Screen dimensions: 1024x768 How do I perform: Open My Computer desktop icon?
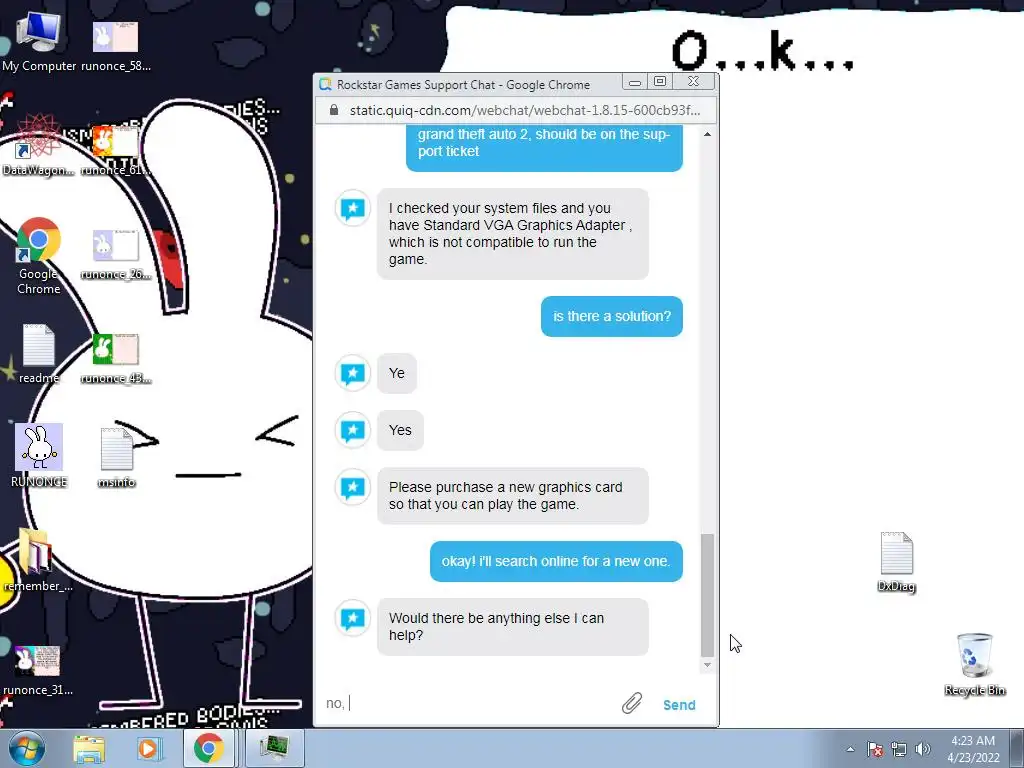pyautogui.click(x=39, y=41)
